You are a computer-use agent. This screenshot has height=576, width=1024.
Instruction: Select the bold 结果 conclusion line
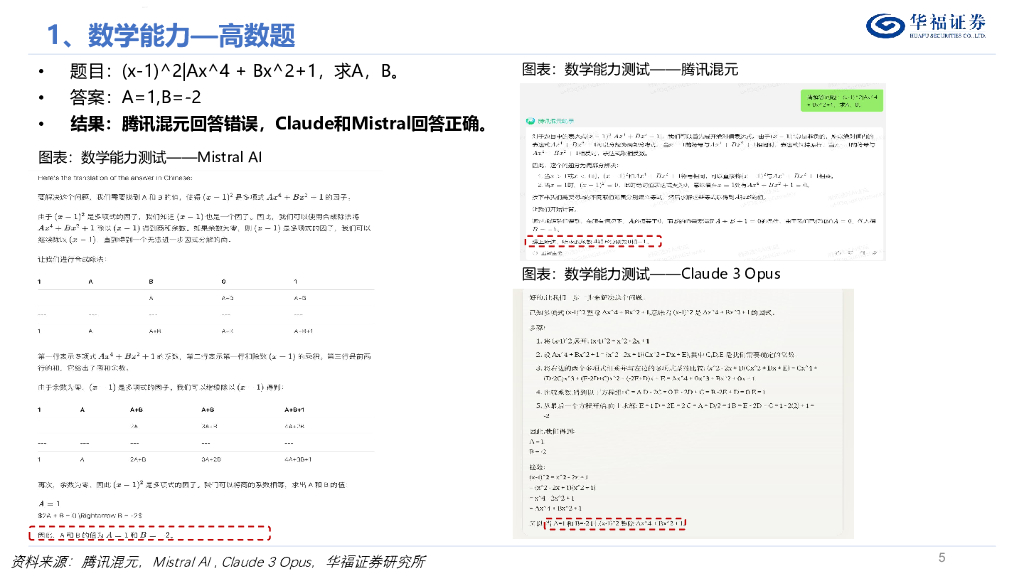point(281,123)
